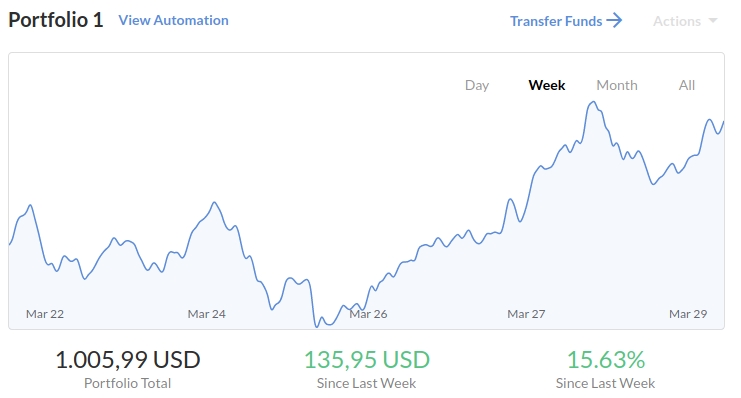Click the chart's lowest dip point

[317, 326]
